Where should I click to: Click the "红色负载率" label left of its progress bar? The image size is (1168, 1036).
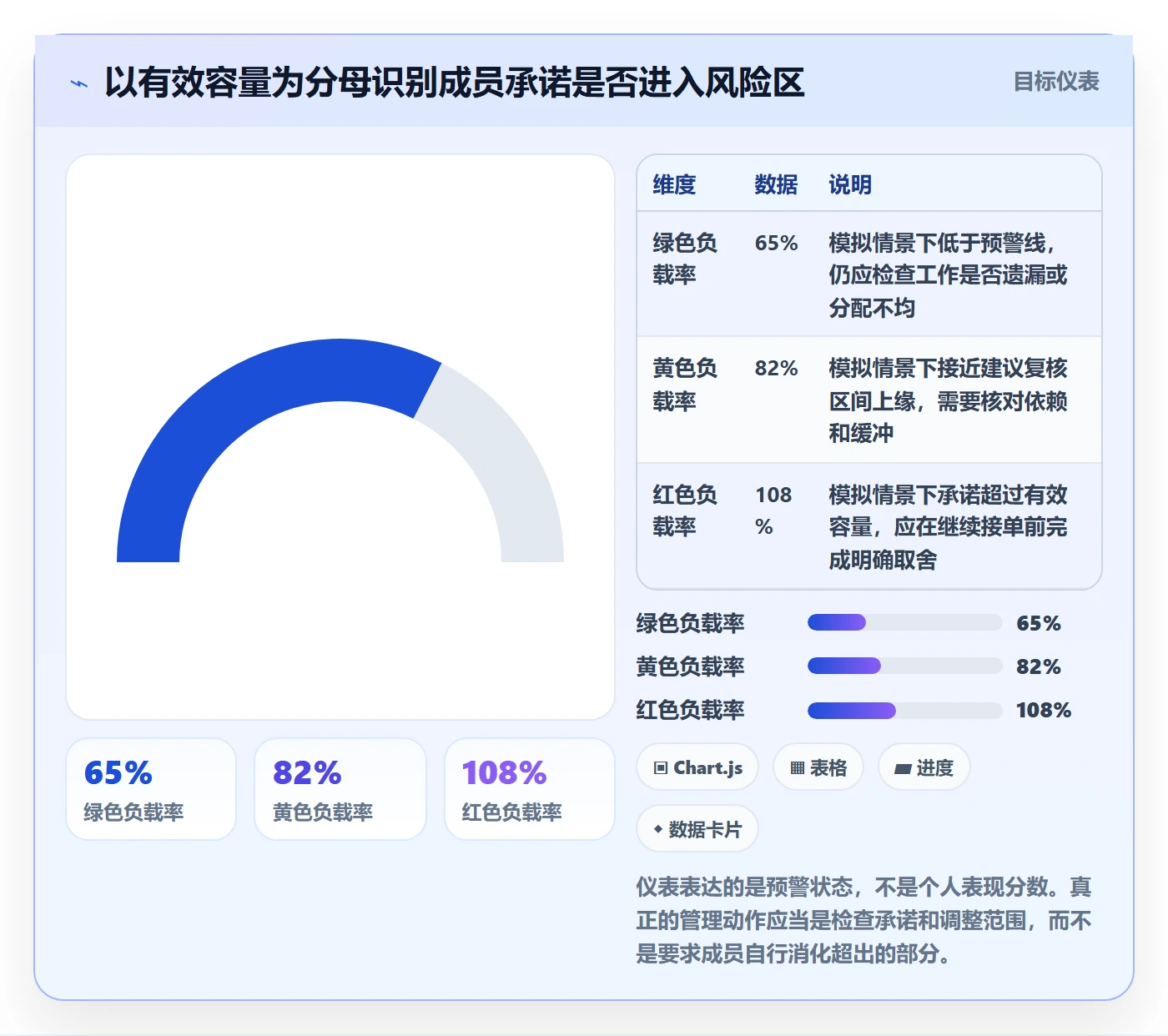tap(690, 710)
